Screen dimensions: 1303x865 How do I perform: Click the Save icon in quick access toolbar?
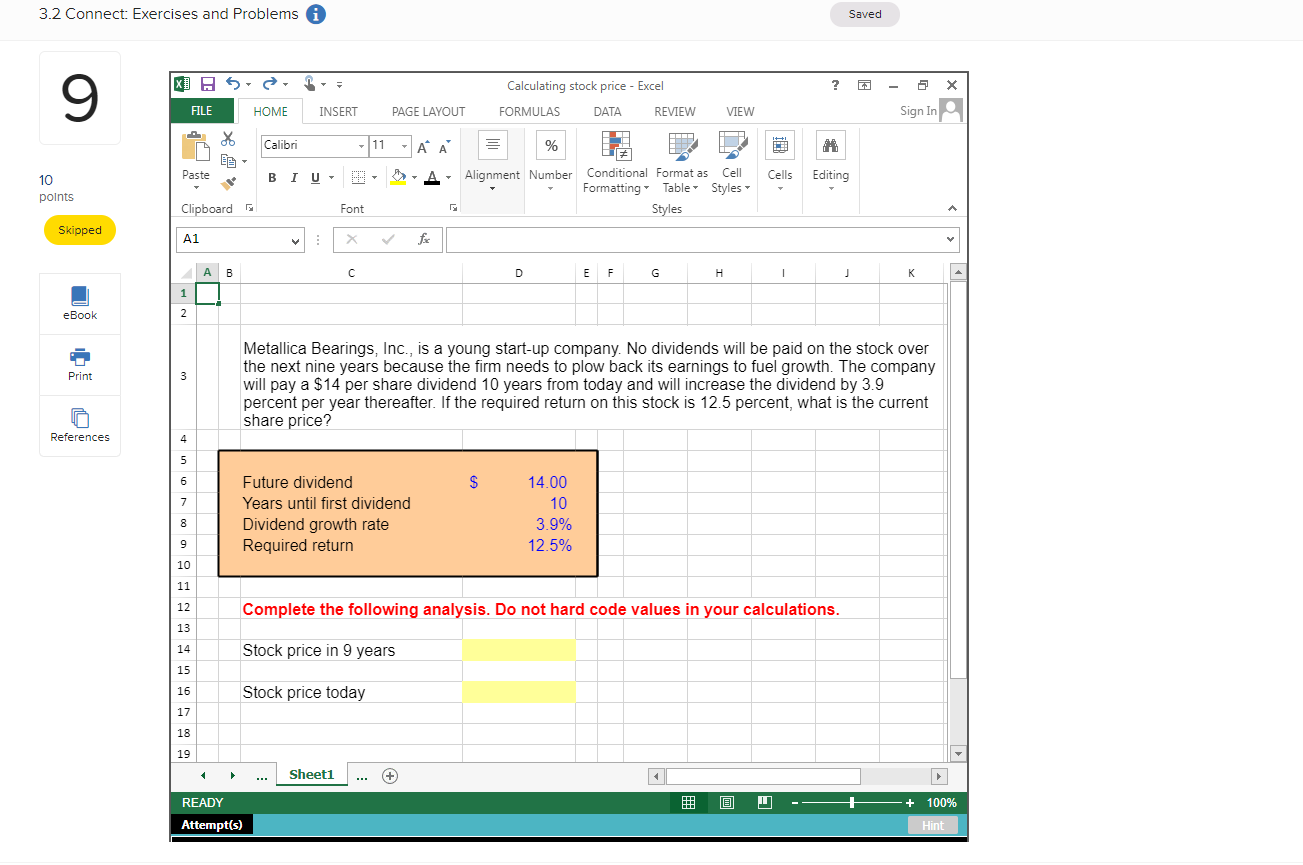pos(208,85)
